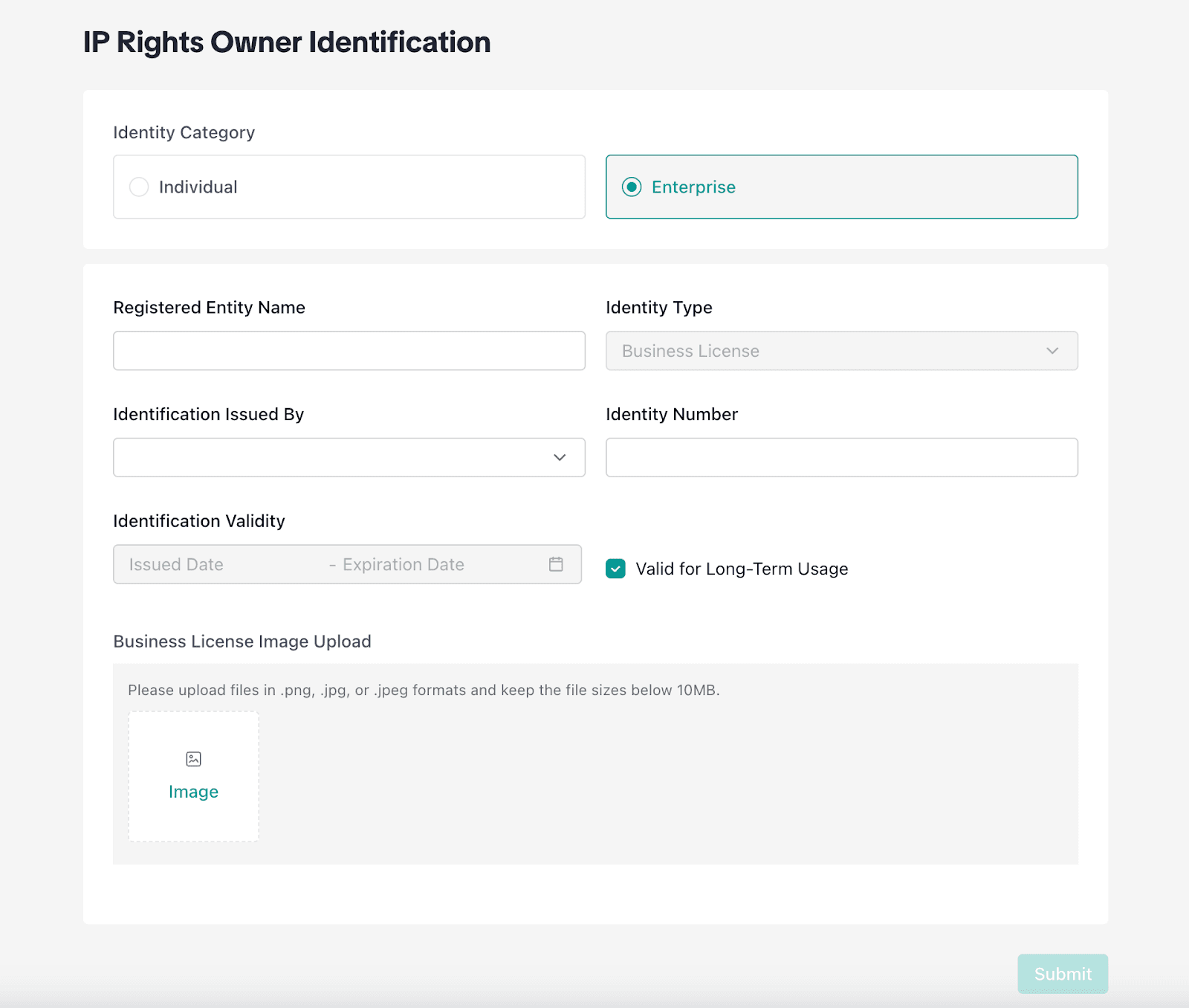Viewport: 1189px width, 1008px height.
Task: Click the Individual option label text
Action: click(198, 187)
